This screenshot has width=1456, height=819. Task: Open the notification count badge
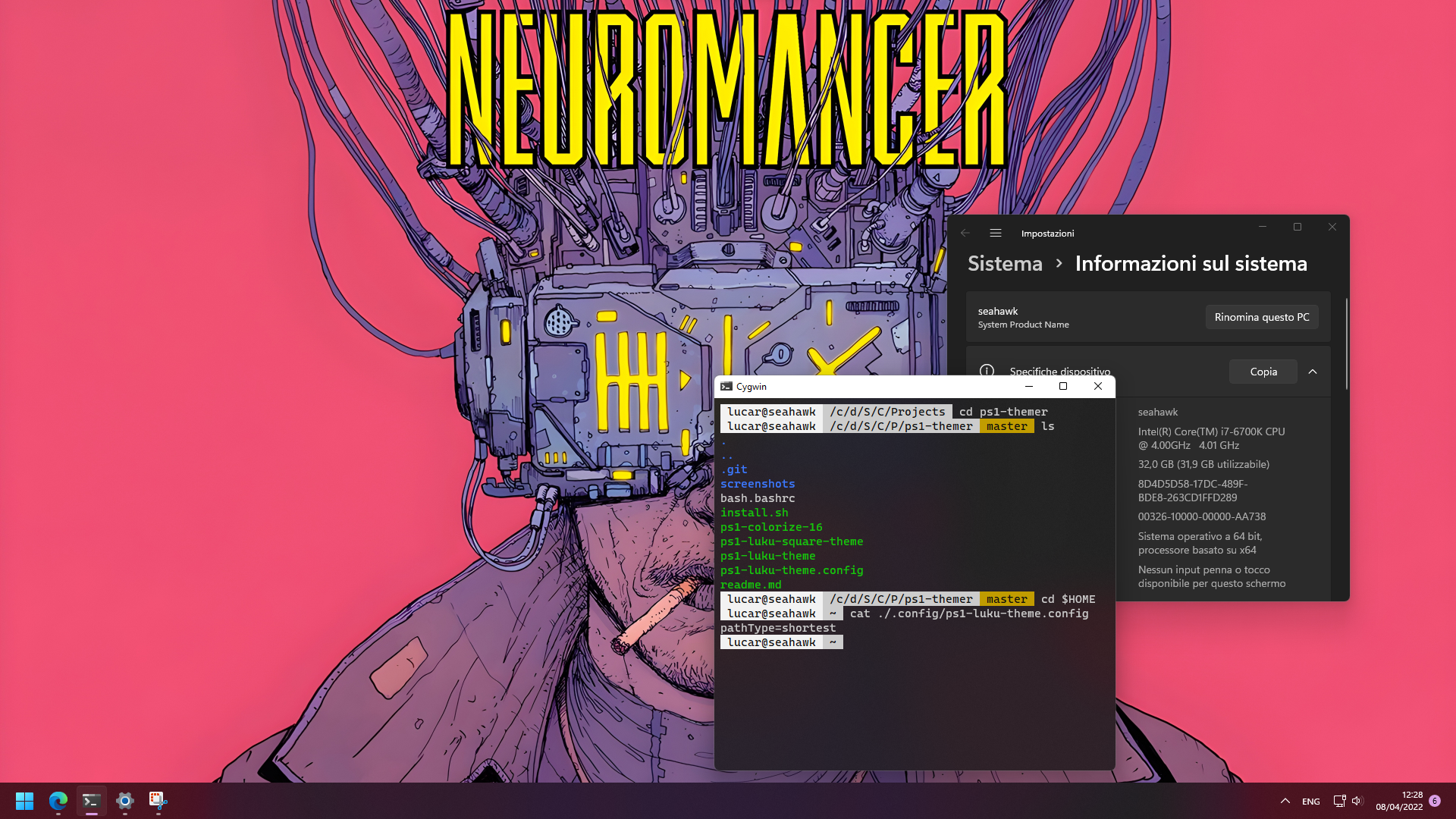pos(1435,801)
